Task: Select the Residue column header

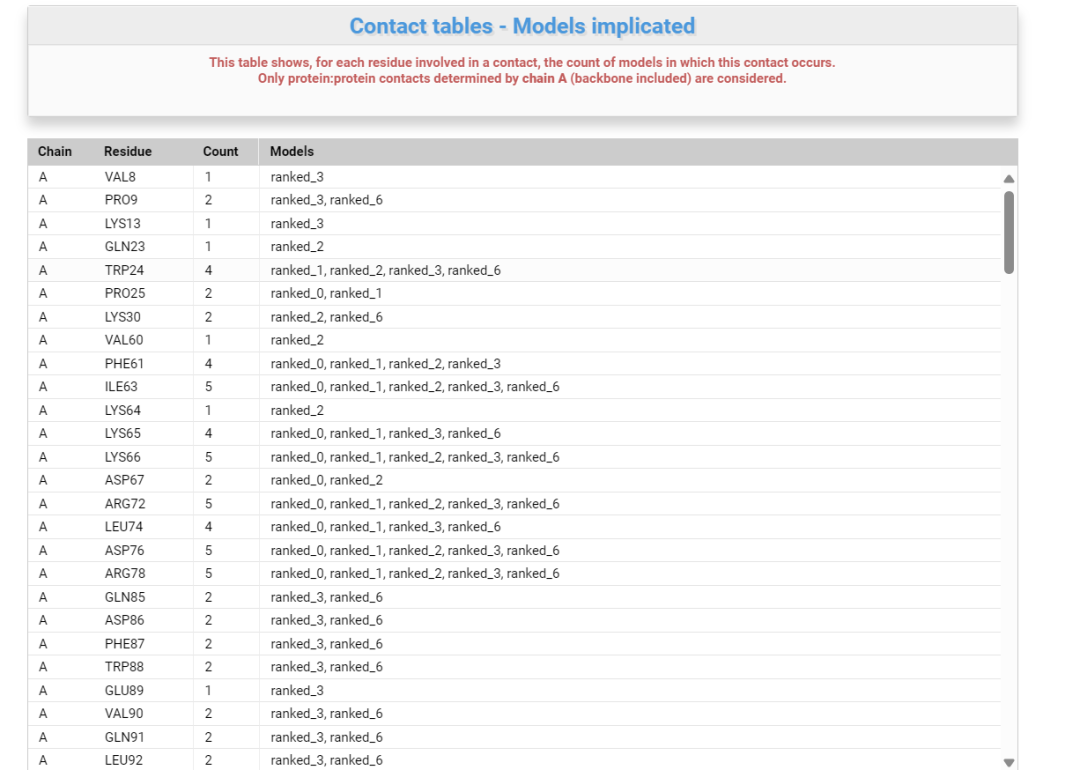Action: [x=129, y=151]
